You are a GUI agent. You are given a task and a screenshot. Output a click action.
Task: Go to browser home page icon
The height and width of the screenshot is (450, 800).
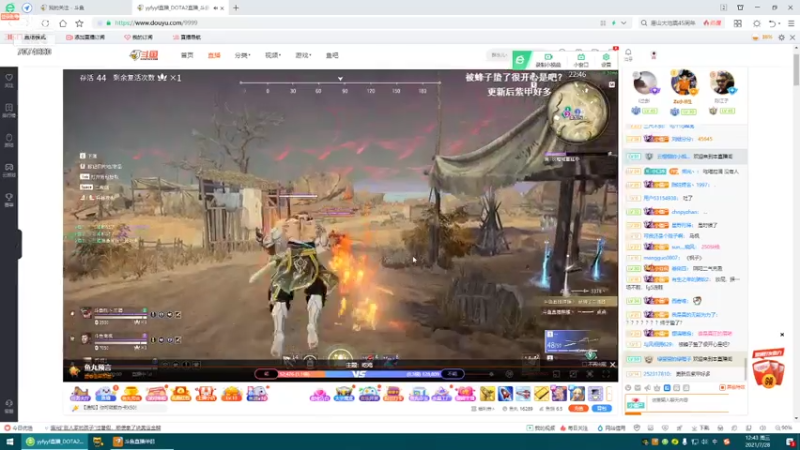63,23
